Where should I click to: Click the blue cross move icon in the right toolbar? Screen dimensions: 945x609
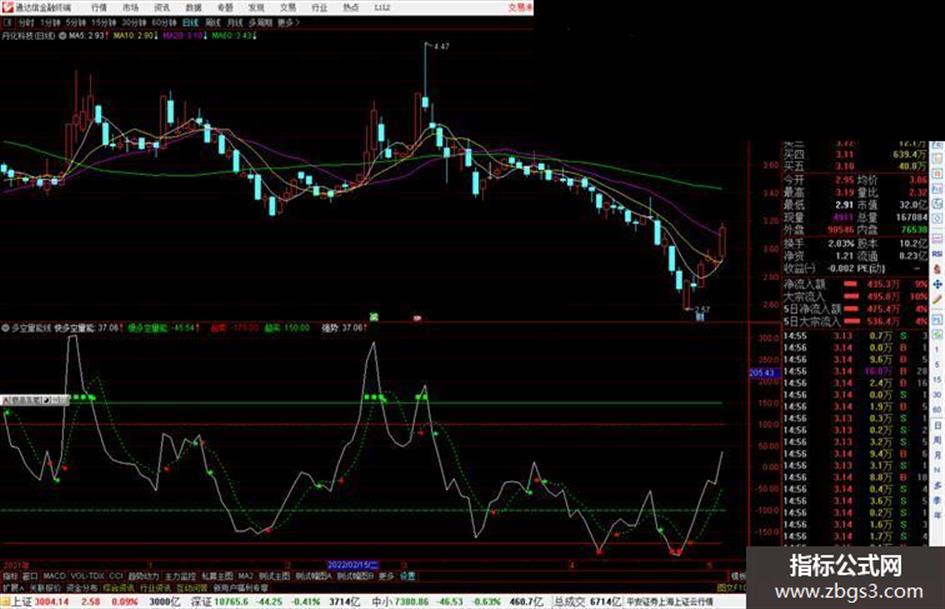click(937, 284)
